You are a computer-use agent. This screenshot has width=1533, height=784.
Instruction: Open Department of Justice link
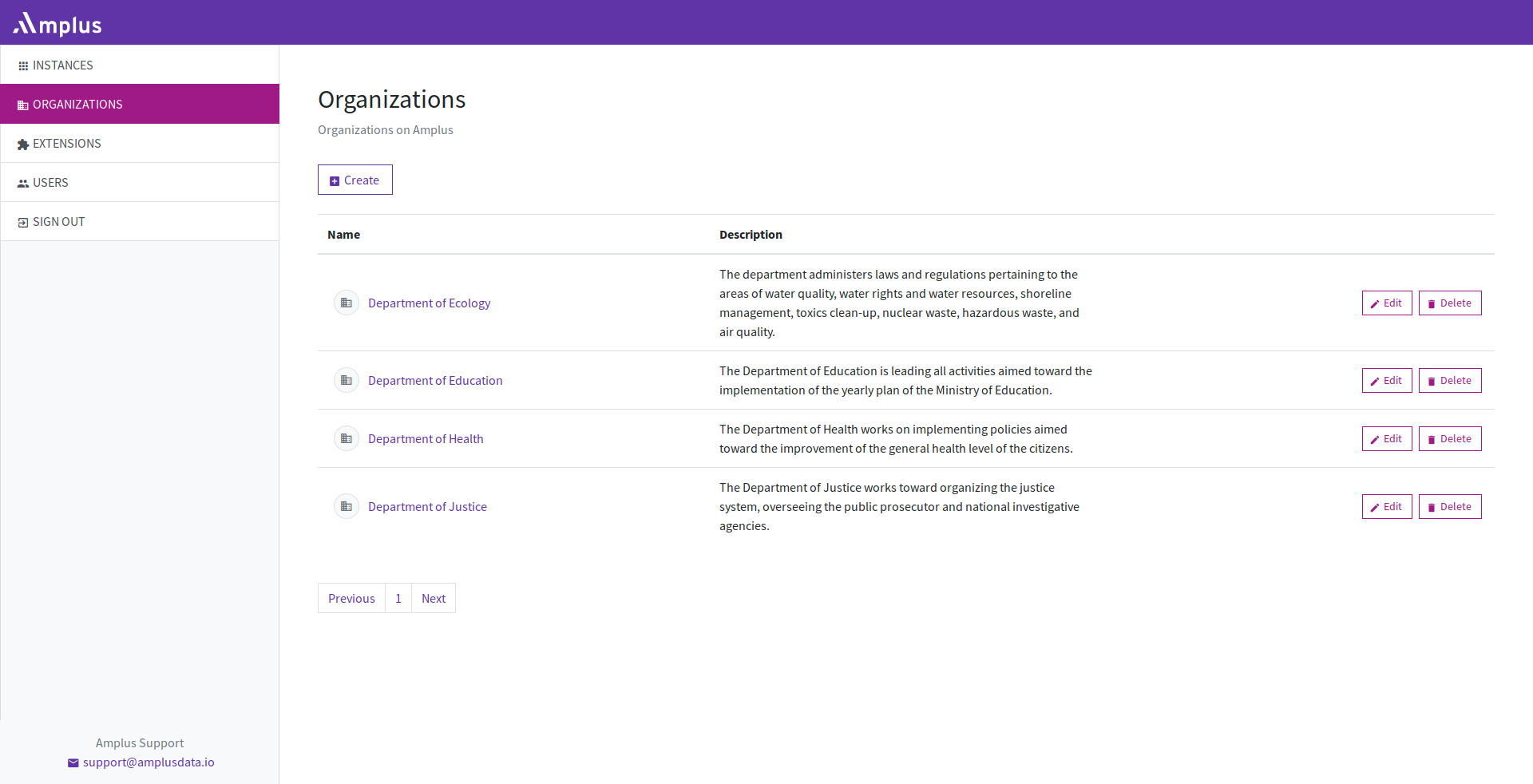pos(427,506)
